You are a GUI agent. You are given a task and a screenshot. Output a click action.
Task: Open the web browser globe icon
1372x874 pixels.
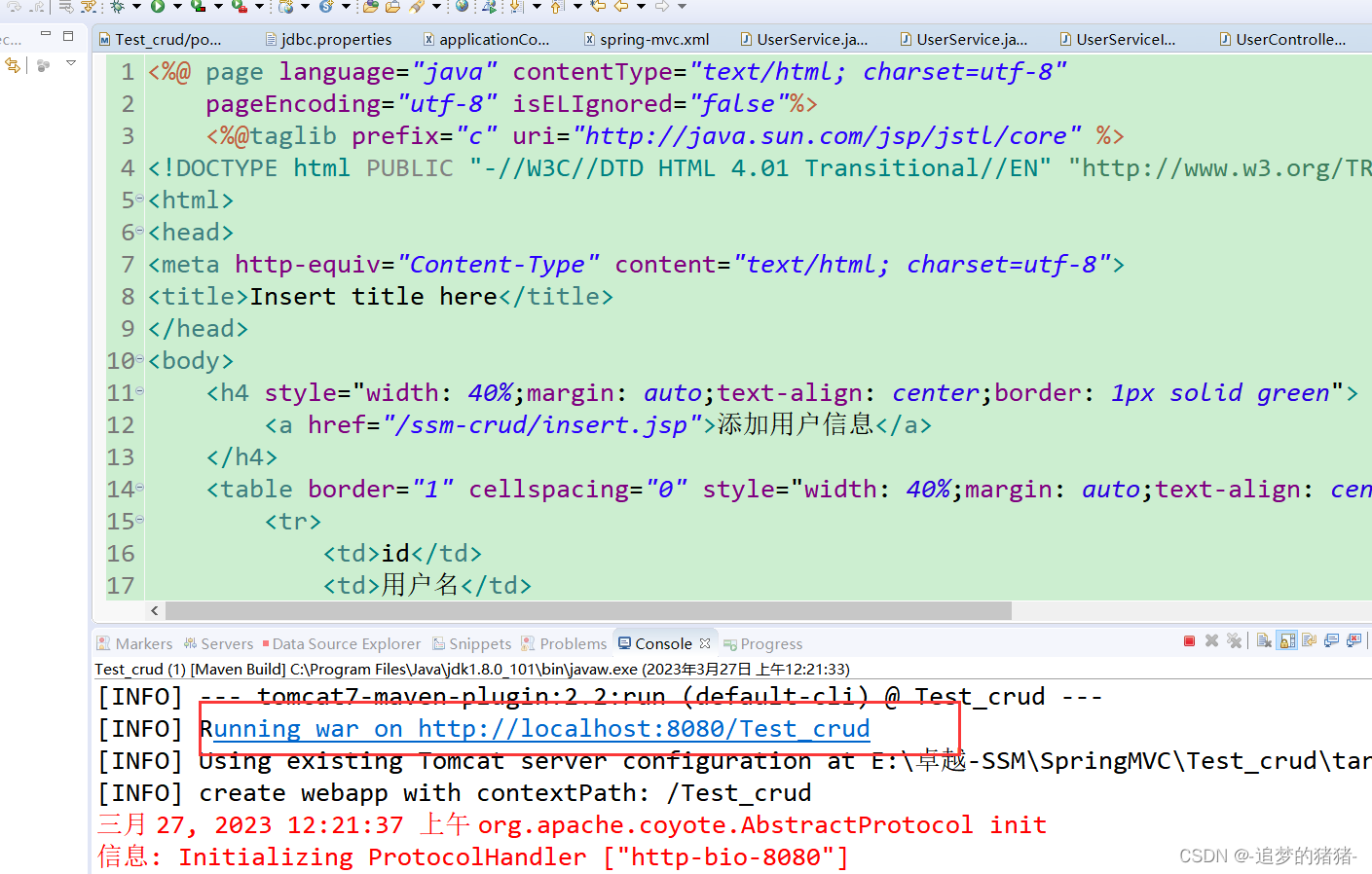coord(462,6)
